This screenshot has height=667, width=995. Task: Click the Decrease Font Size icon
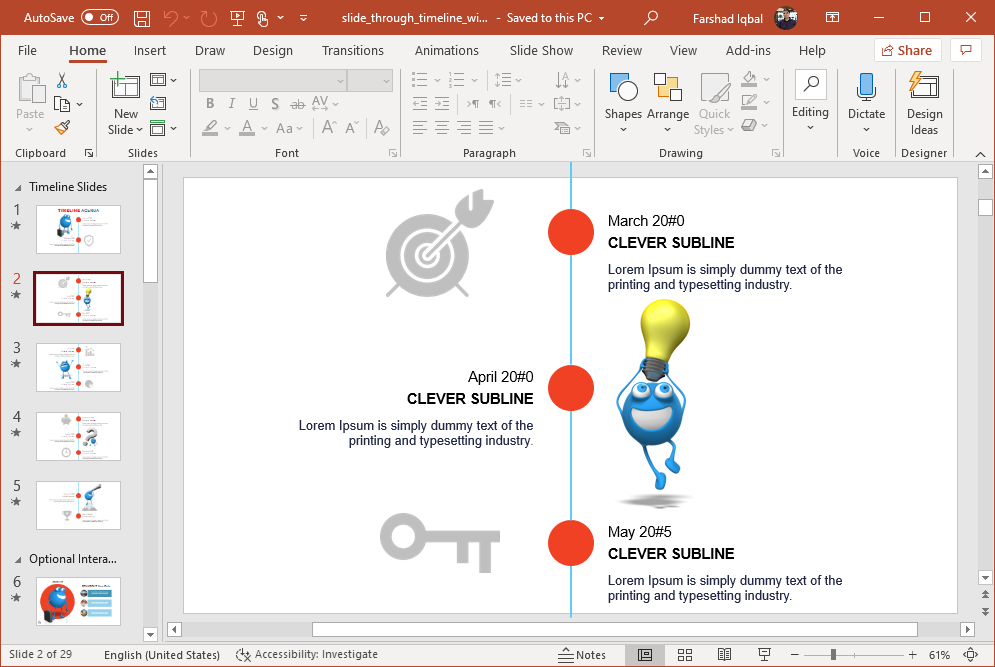click(x=352, y=128)
